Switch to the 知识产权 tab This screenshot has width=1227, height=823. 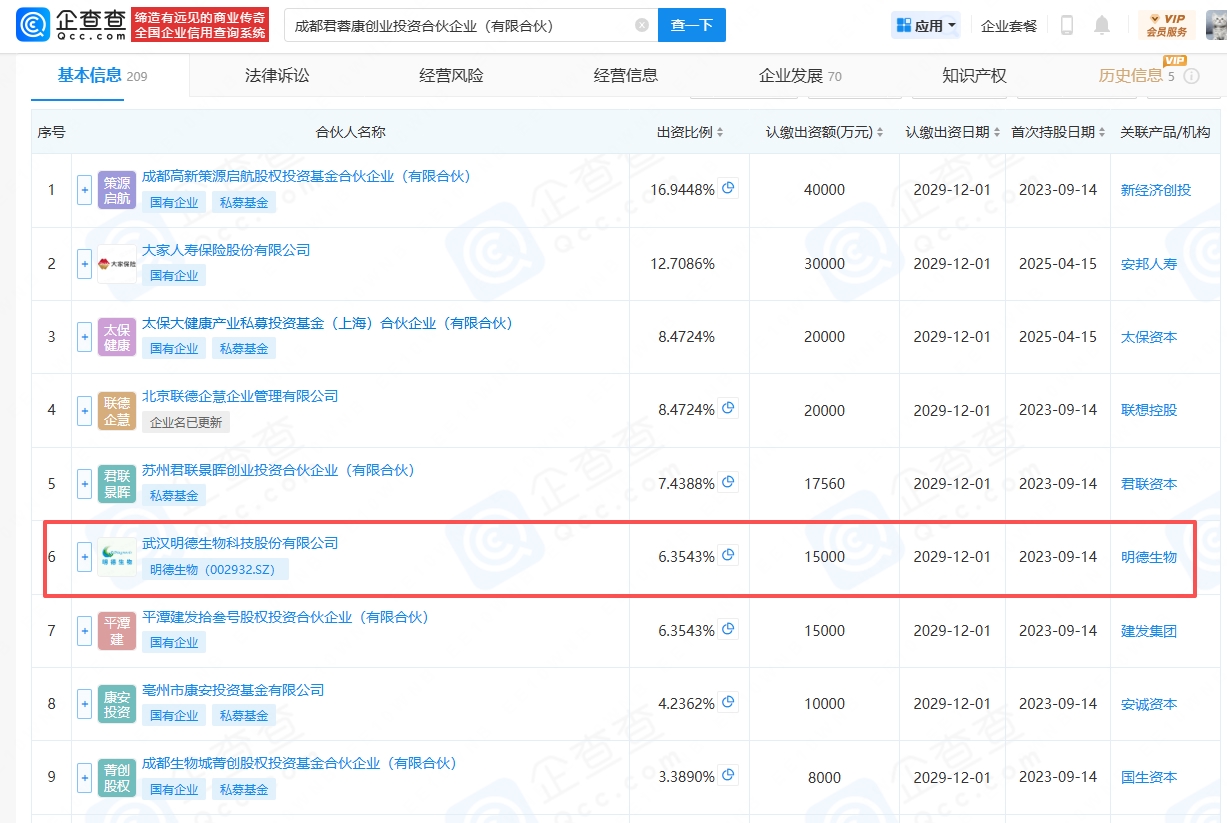click(974, 76)
